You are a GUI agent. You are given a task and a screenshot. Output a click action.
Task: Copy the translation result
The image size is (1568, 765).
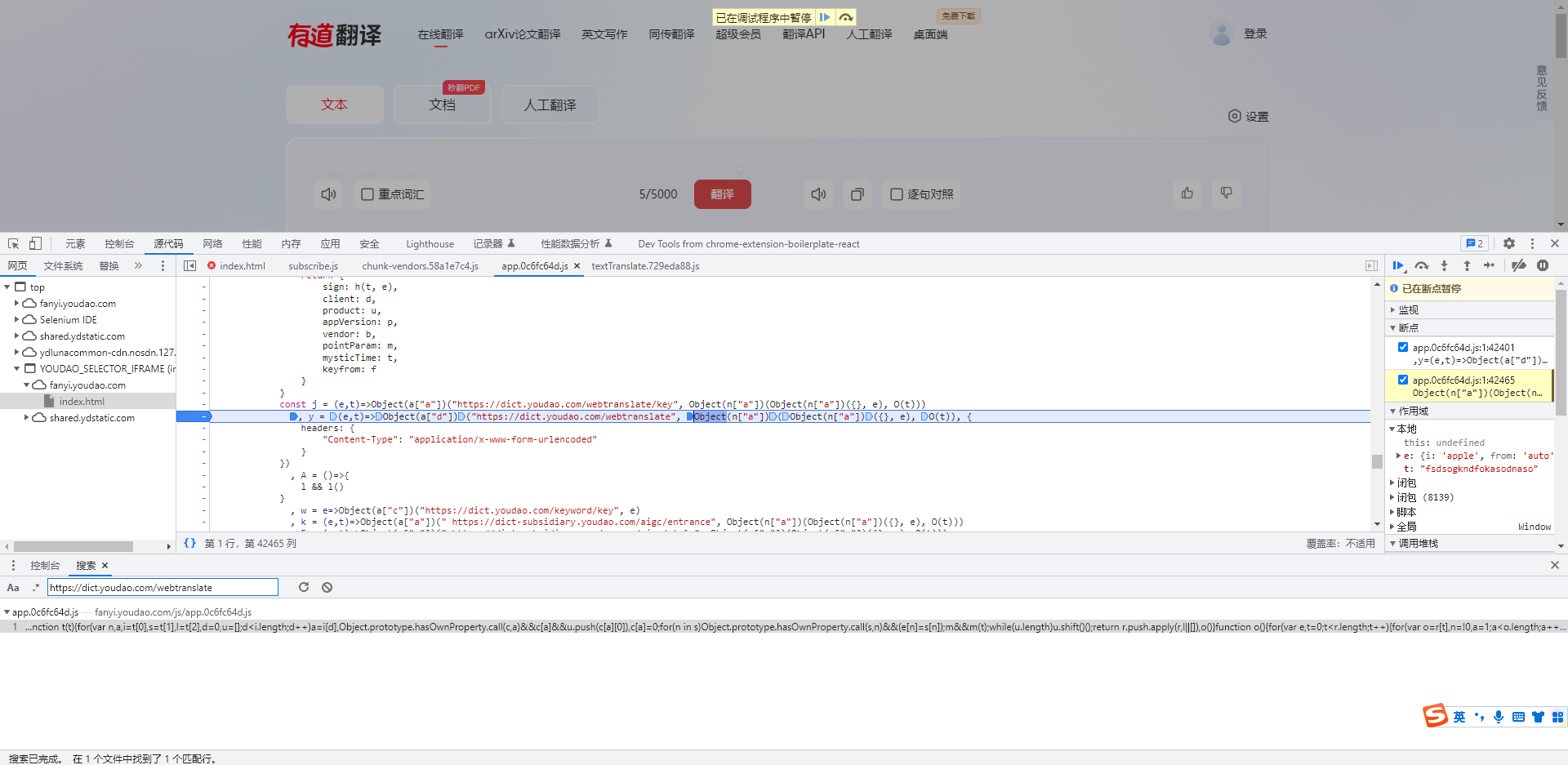tap(857, 194)
